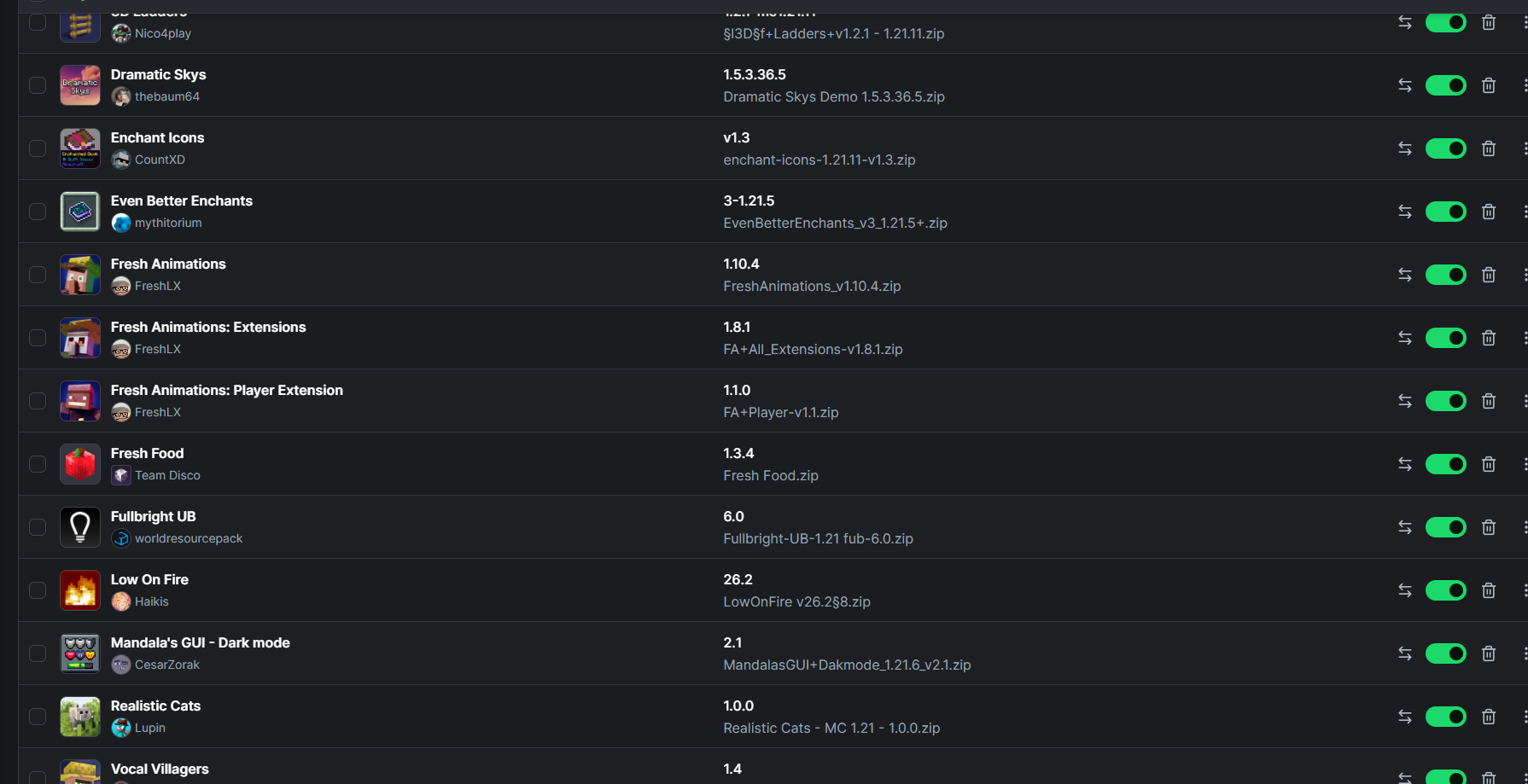Click the swap version icon for Enchant Icons

[1405, 148]
